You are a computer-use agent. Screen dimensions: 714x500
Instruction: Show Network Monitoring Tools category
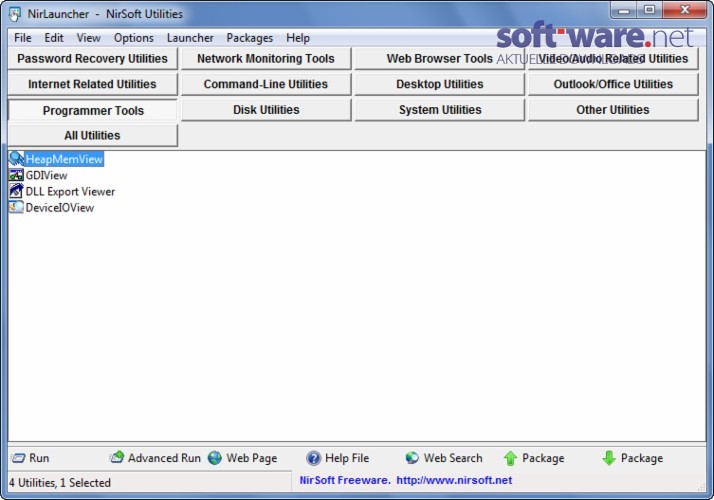(x=266, y=58)
